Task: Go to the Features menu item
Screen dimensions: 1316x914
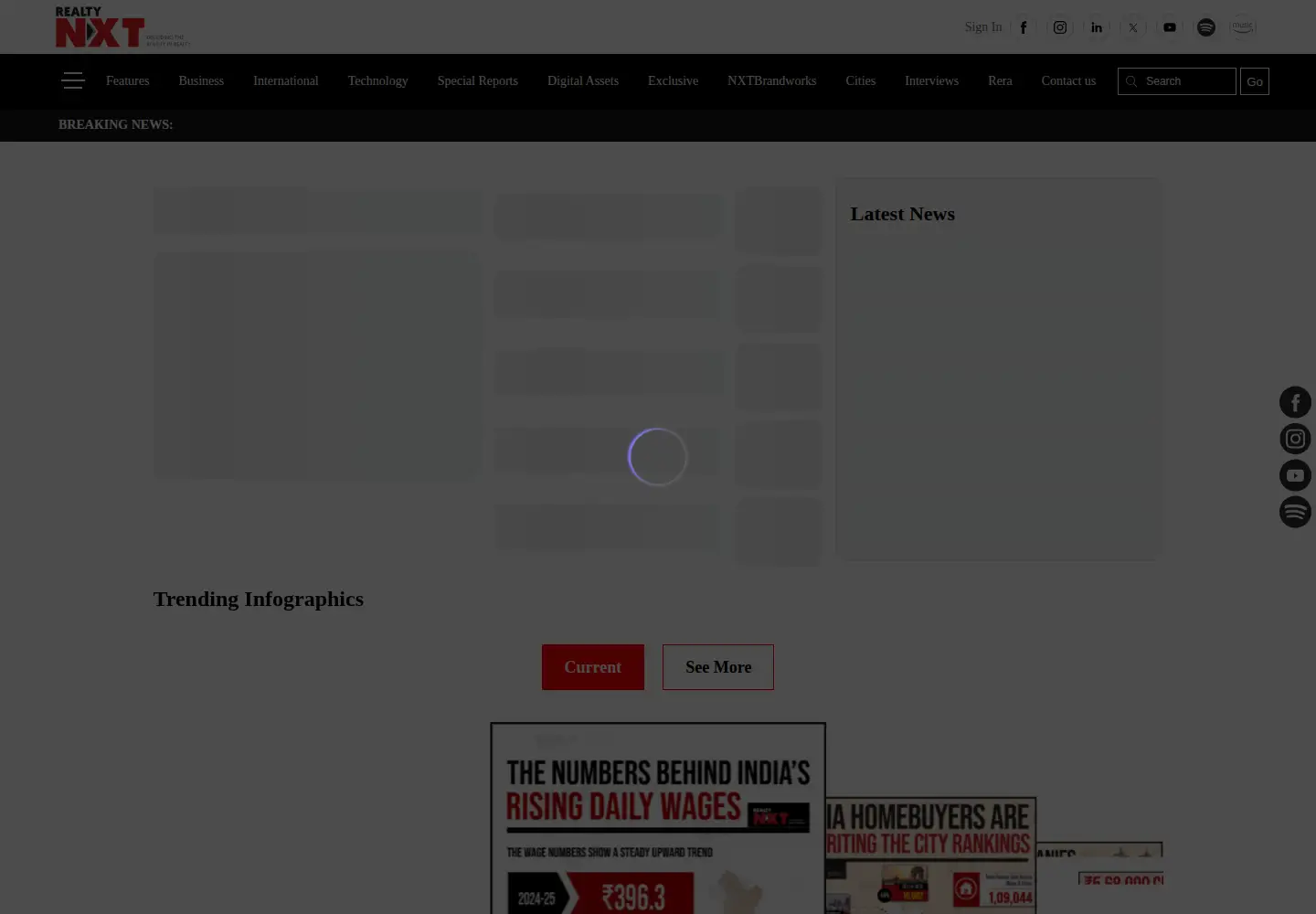Action: (x=127, y=80)
